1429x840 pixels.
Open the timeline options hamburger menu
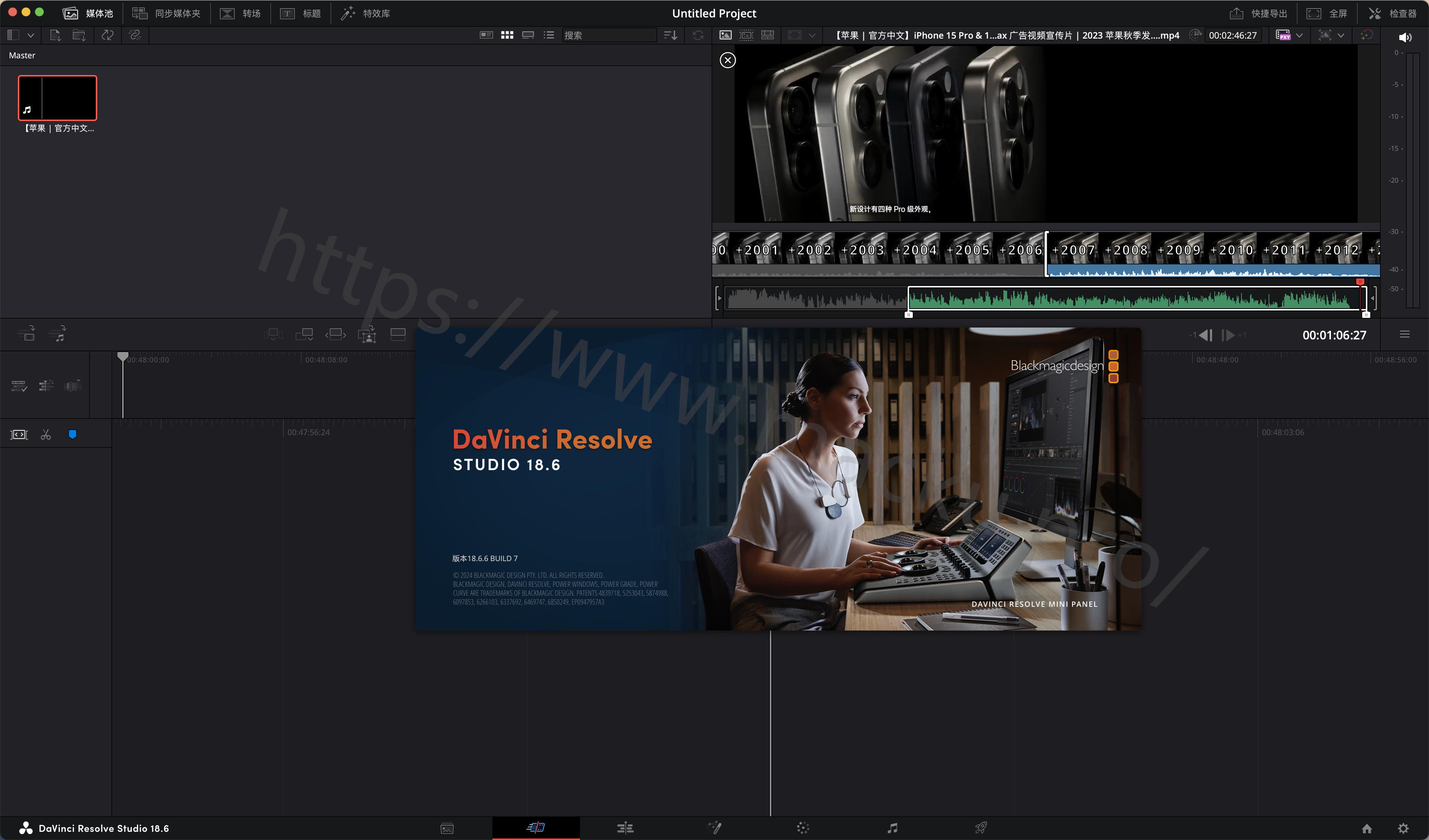[1404, 335]
